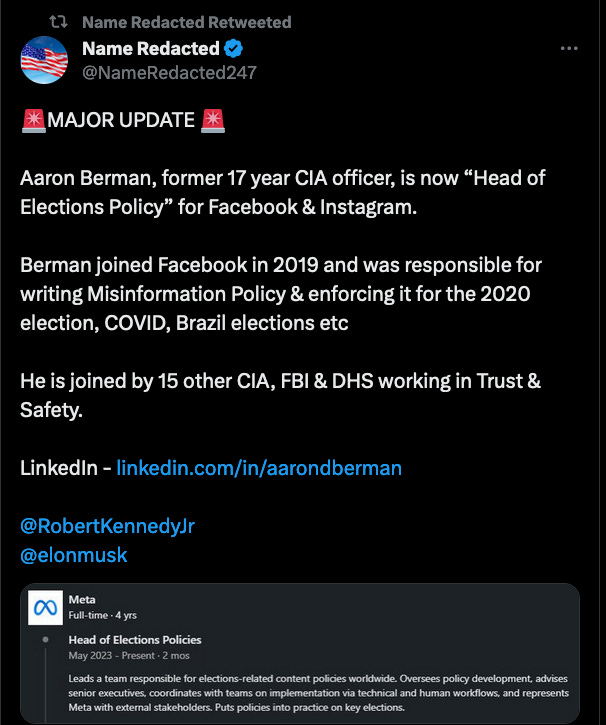Open the 'Name Redacted Retweeted' notice
The width and height of the screenshot is (606, 725).
point(186,22)
